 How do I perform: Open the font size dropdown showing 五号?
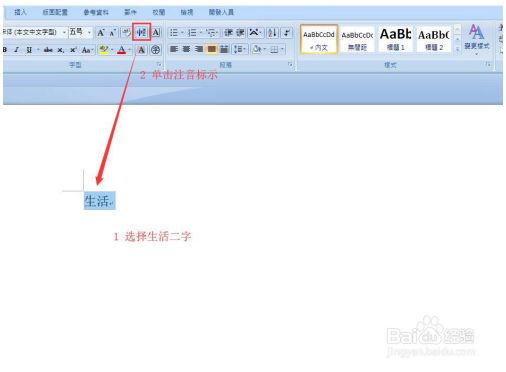click(x=80, y=32)
